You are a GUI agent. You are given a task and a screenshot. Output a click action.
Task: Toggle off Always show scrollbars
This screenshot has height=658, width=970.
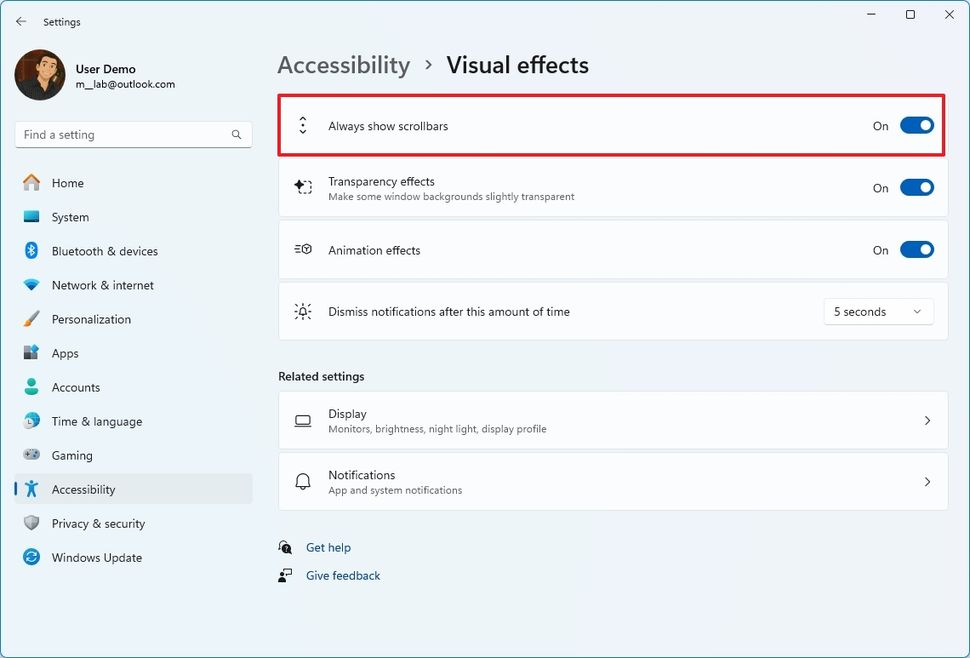click(x=917, y=125)
